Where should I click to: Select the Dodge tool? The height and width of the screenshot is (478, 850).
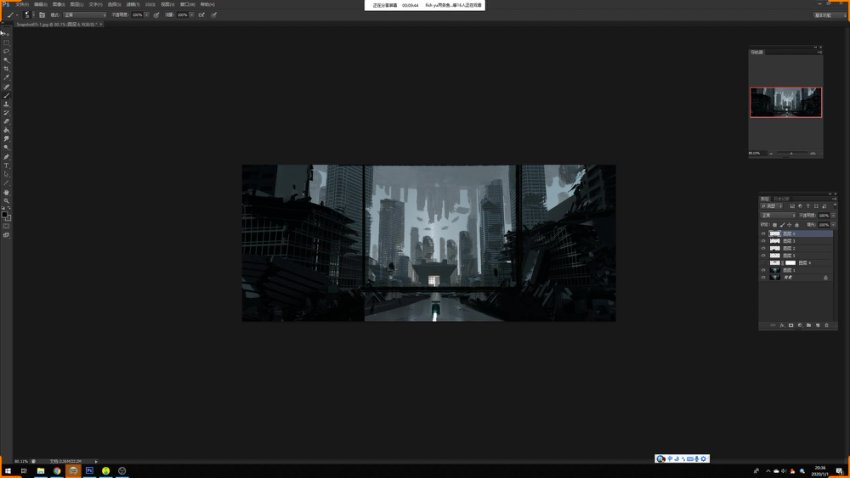[7, 147]
